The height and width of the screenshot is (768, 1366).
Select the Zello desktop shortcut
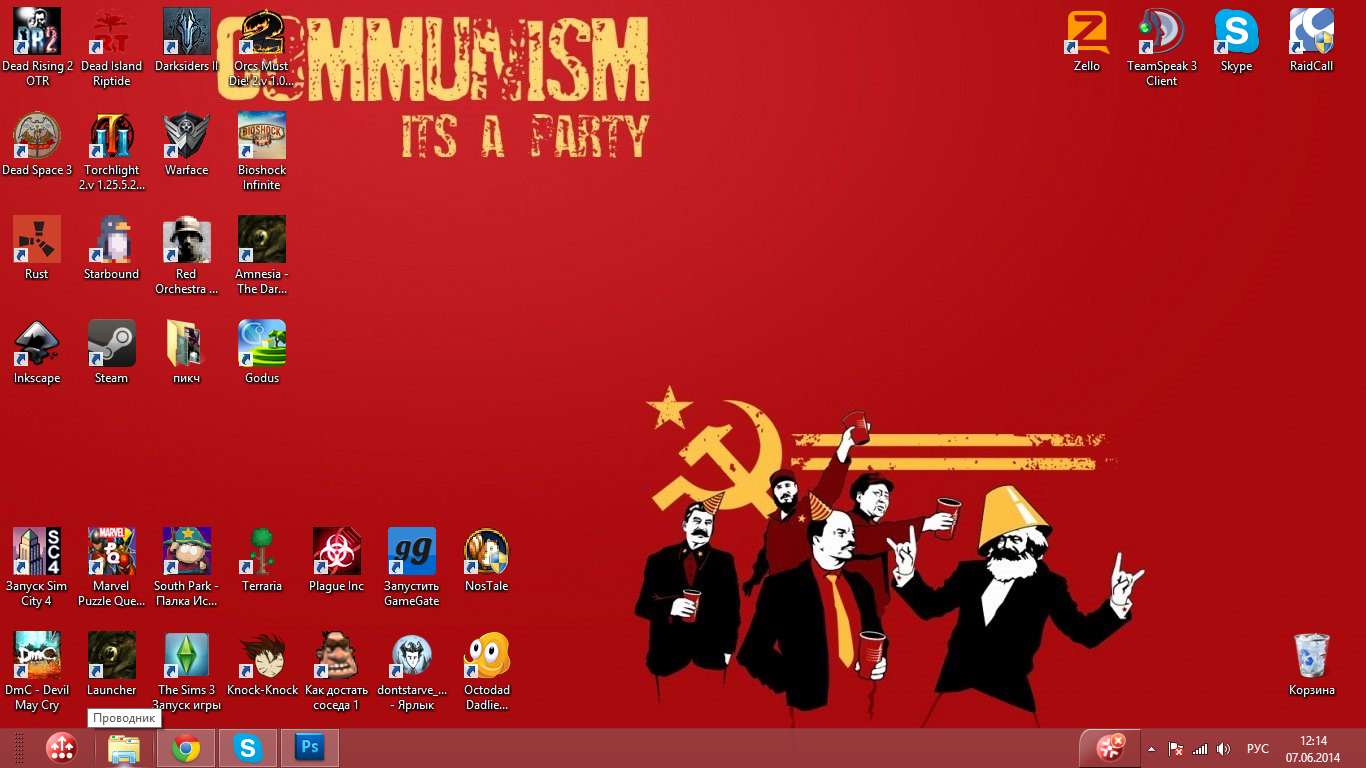[x=1087, y=32]
